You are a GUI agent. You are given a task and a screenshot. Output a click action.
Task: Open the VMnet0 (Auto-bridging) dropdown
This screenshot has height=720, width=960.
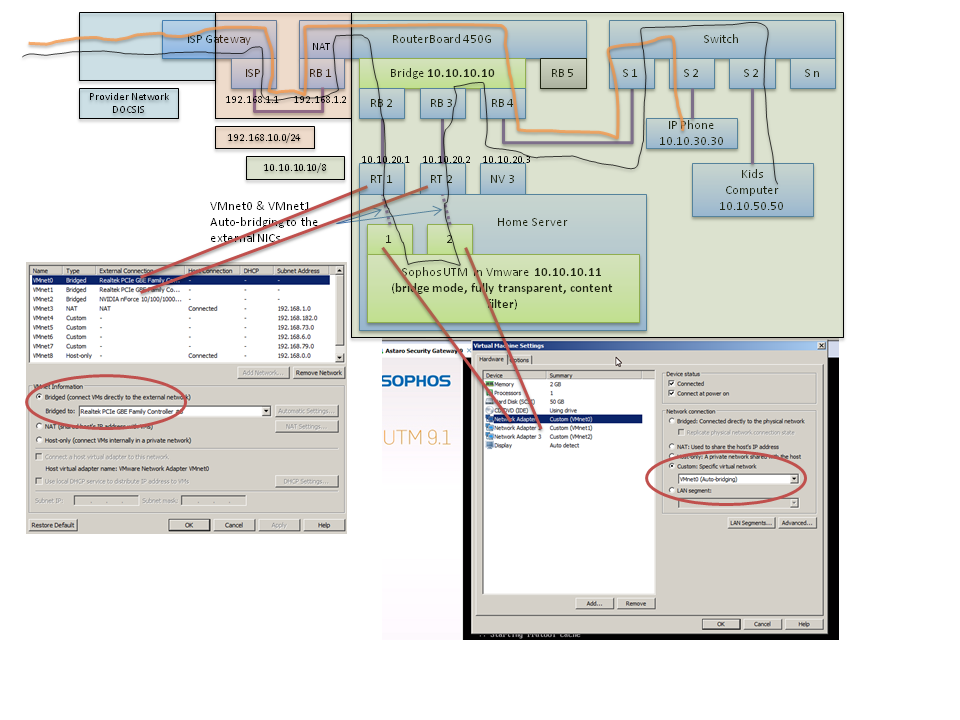(794, 479)
